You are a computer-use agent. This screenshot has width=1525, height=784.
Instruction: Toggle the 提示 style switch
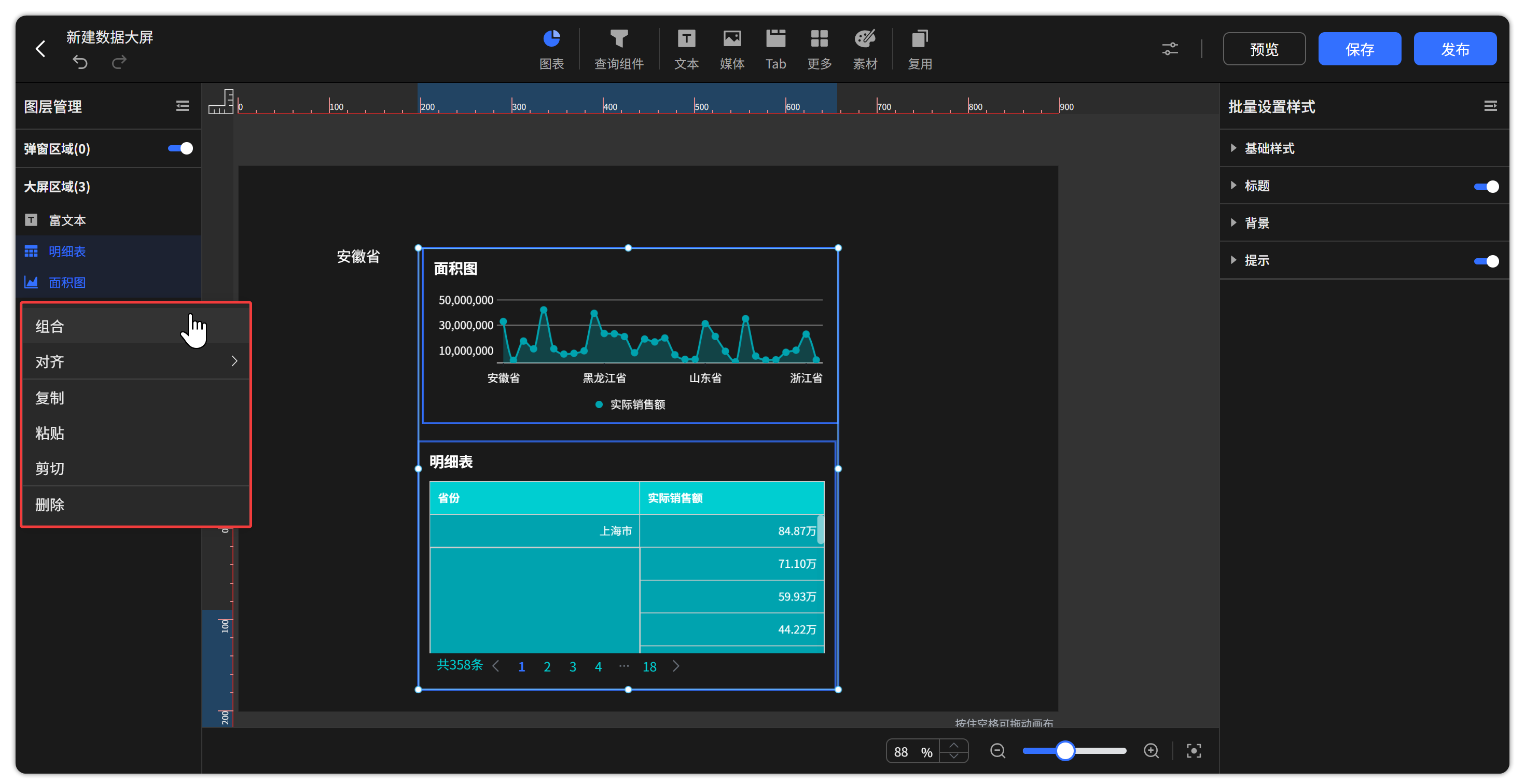coord(1486,261)
